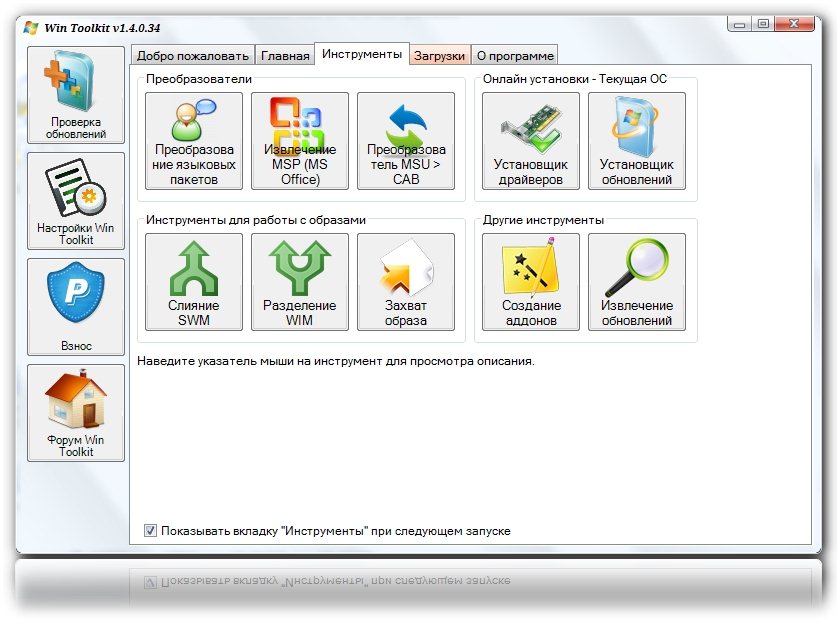Open the WIM split tool

300,282
